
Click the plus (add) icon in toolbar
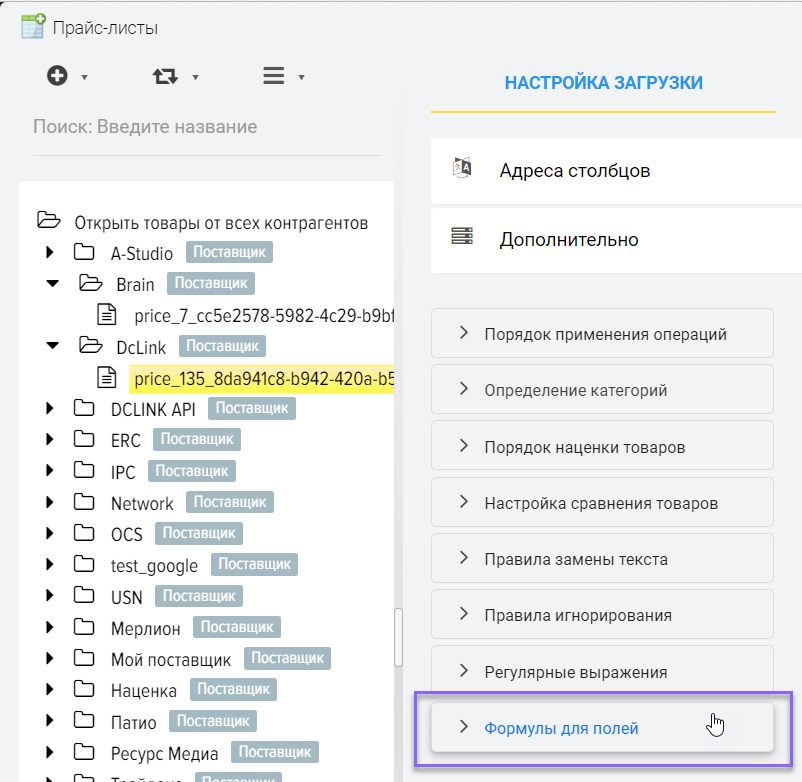tap(57, 76)
